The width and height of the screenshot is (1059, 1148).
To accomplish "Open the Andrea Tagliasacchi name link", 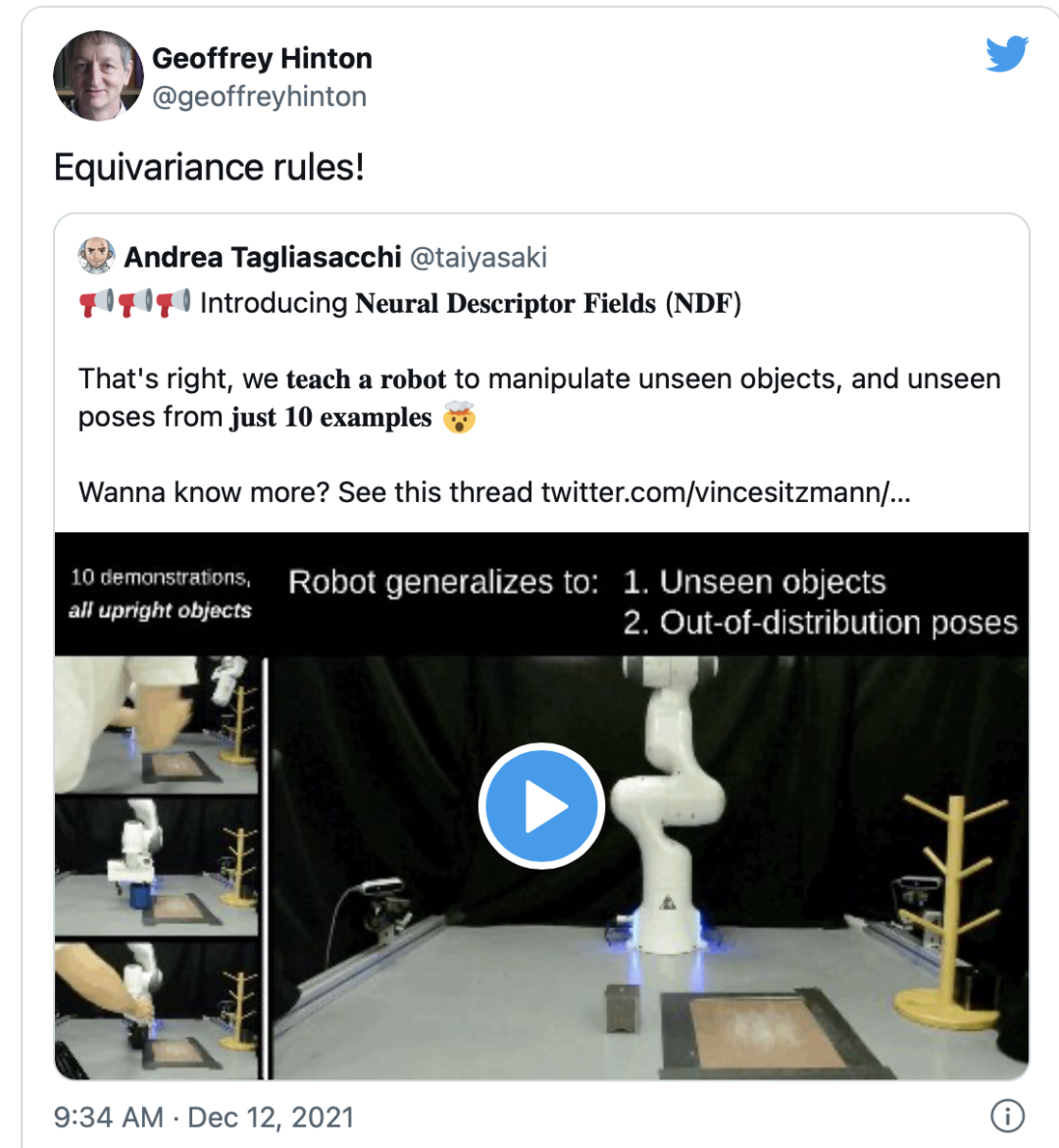I will pos(263,257).
